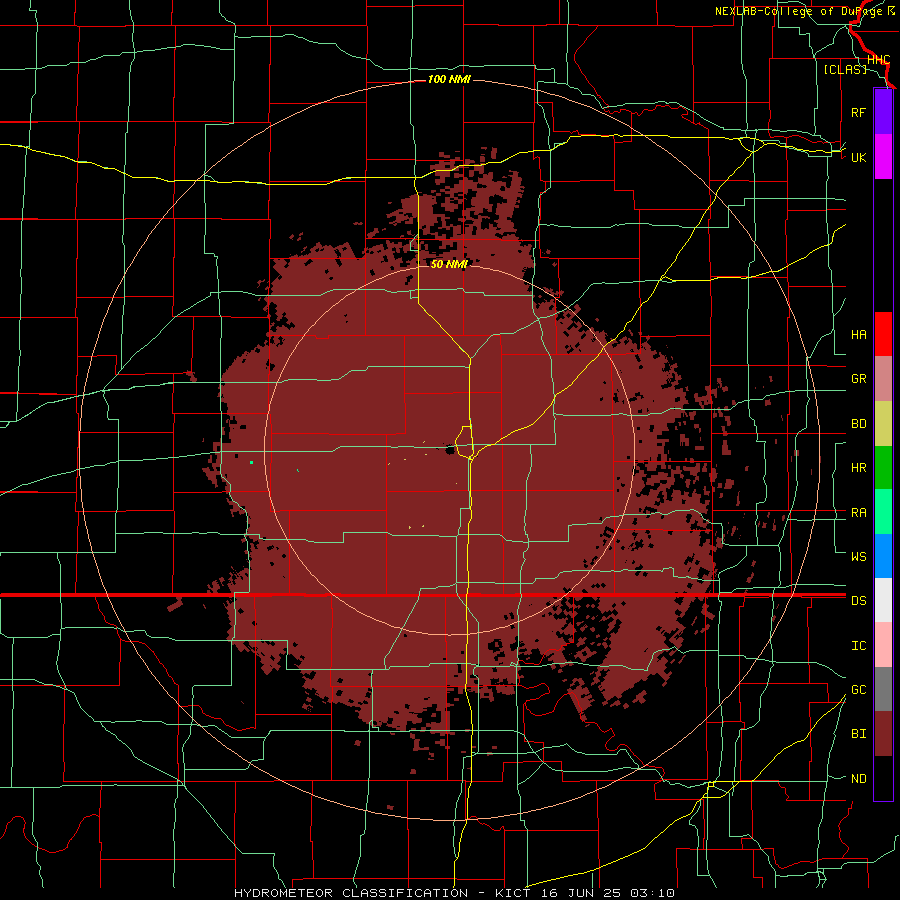Click the white DS legend swatch

883,600
